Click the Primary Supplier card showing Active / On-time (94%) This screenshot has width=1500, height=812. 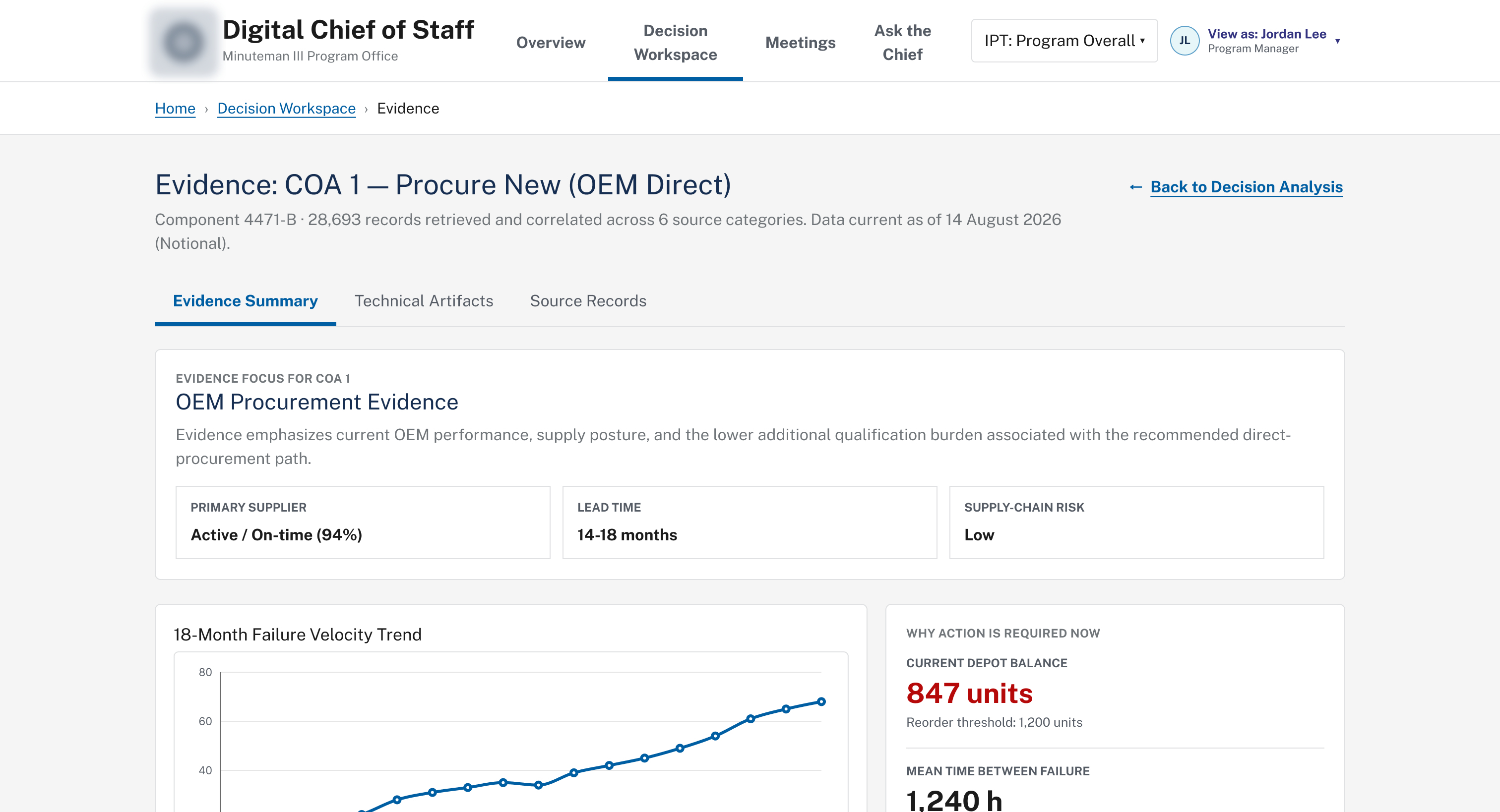(x=363, y=522)
